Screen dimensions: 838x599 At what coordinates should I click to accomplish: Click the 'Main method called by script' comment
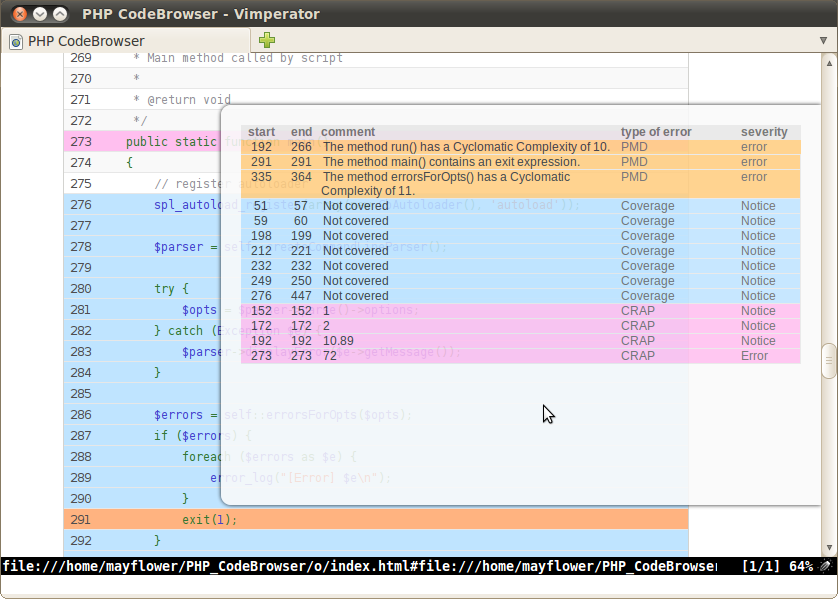point(245,58)
